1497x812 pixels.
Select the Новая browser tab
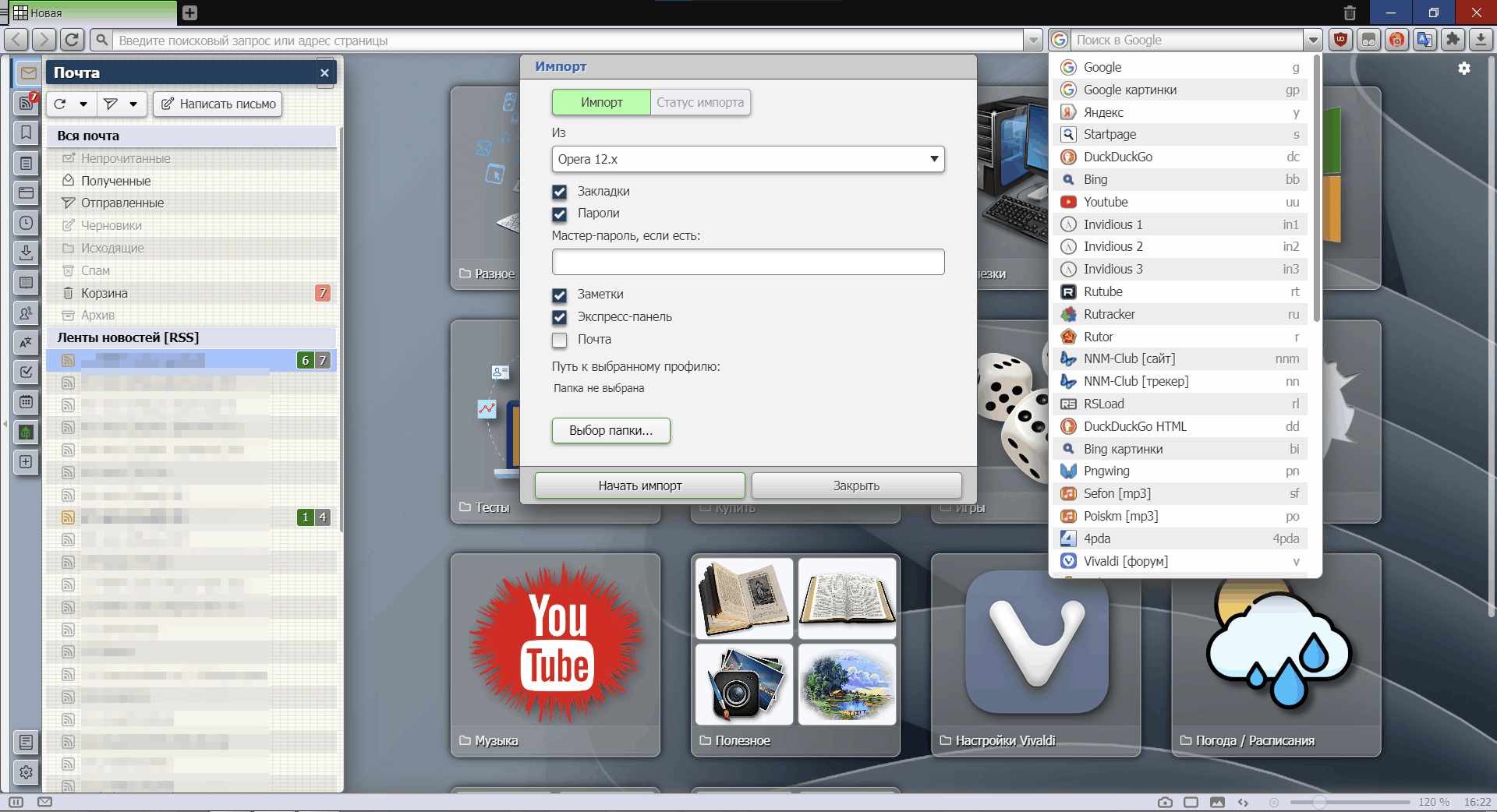point(94,12)
